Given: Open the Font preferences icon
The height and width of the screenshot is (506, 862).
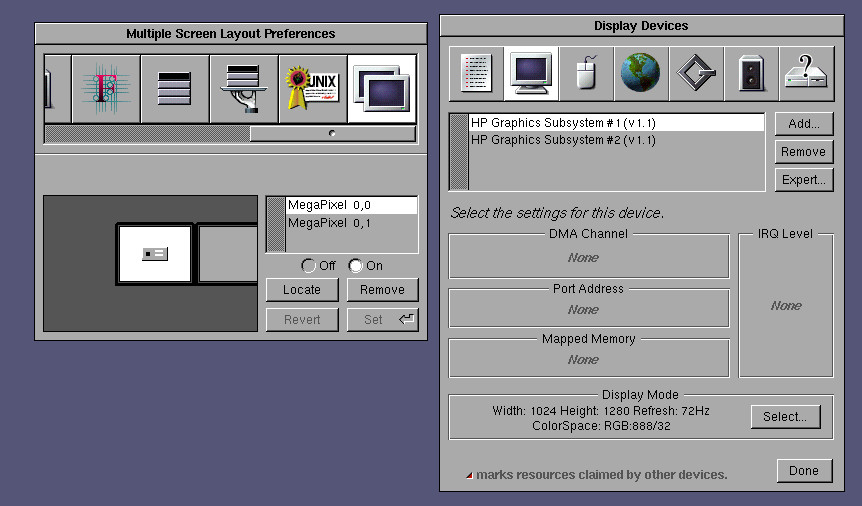Looking at the screenshot, I should click(106, 88).
